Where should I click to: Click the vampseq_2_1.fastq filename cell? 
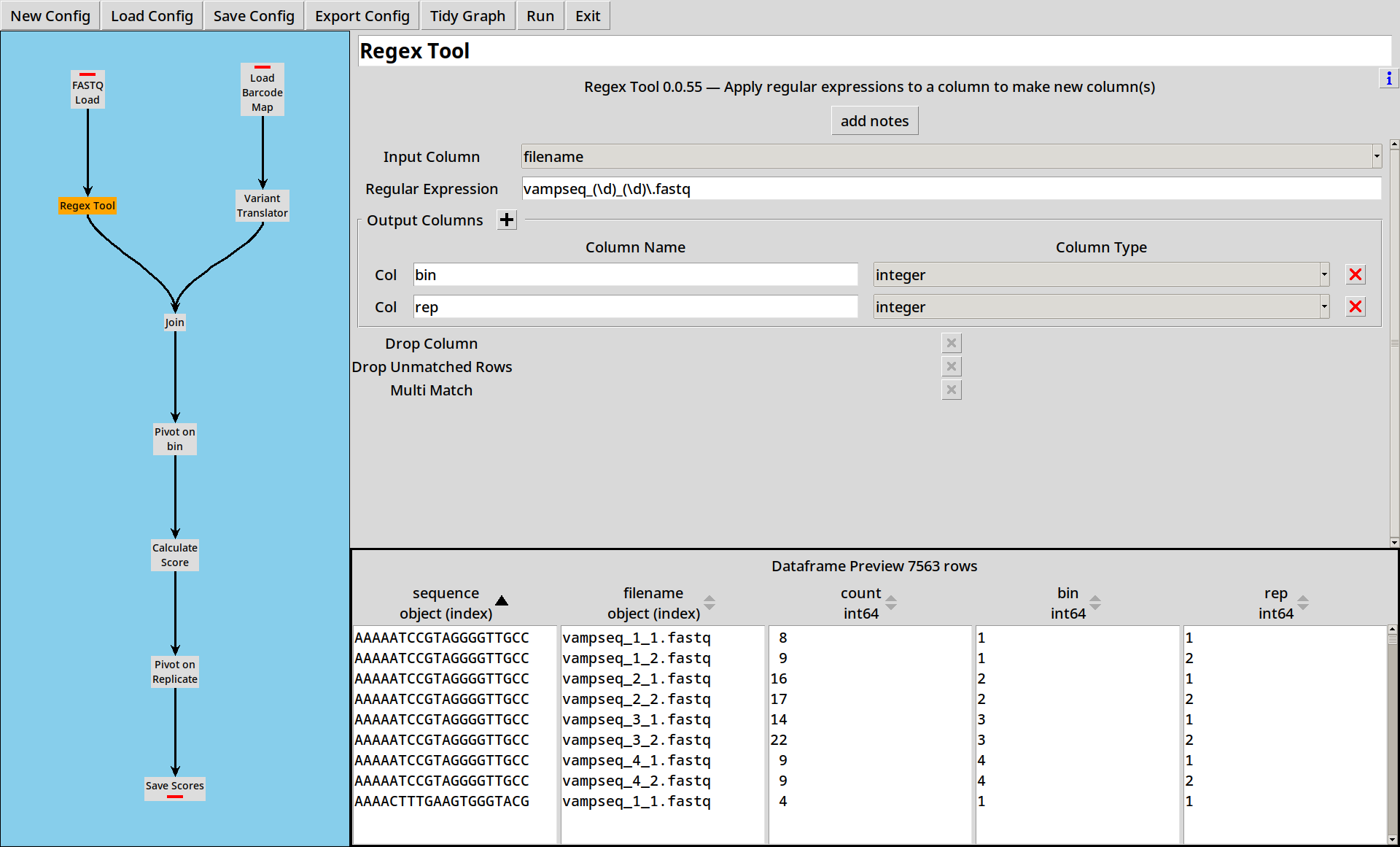[x=637, y=678]
